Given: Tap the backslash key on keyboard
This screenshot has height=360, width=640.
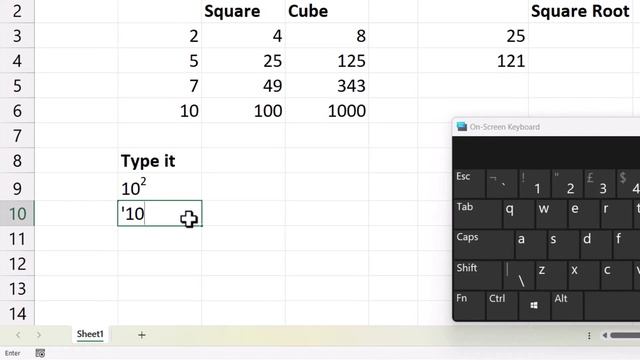Looking at the screenshot, I should click(x=519, y=275).
